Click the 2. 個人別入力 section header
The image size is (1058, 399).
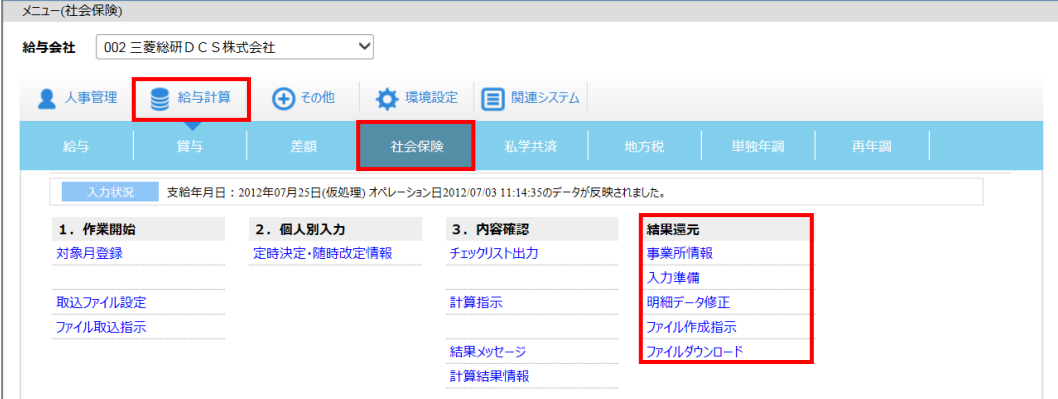point(335,230)
